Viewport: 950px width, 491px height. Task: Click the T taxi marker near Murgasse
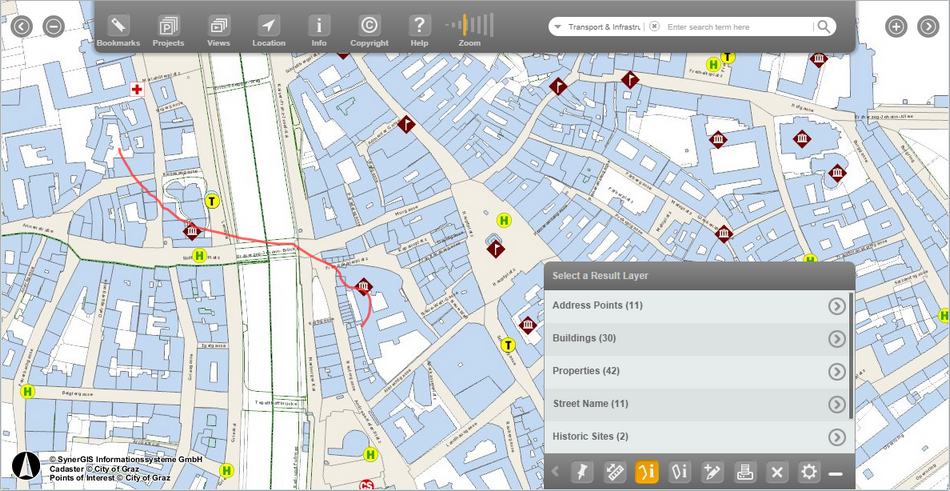tap(211, 201)
